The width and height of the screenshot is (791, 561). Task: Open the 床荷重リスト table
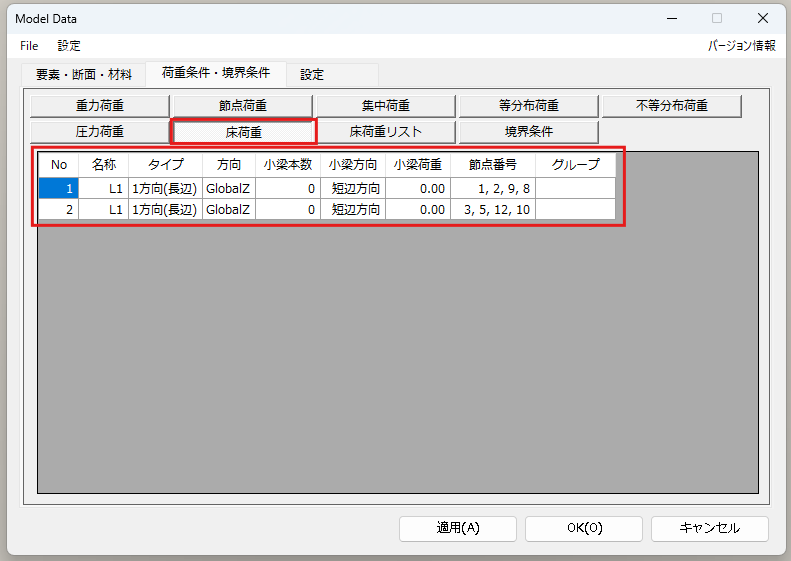click(x=386, y=131)
